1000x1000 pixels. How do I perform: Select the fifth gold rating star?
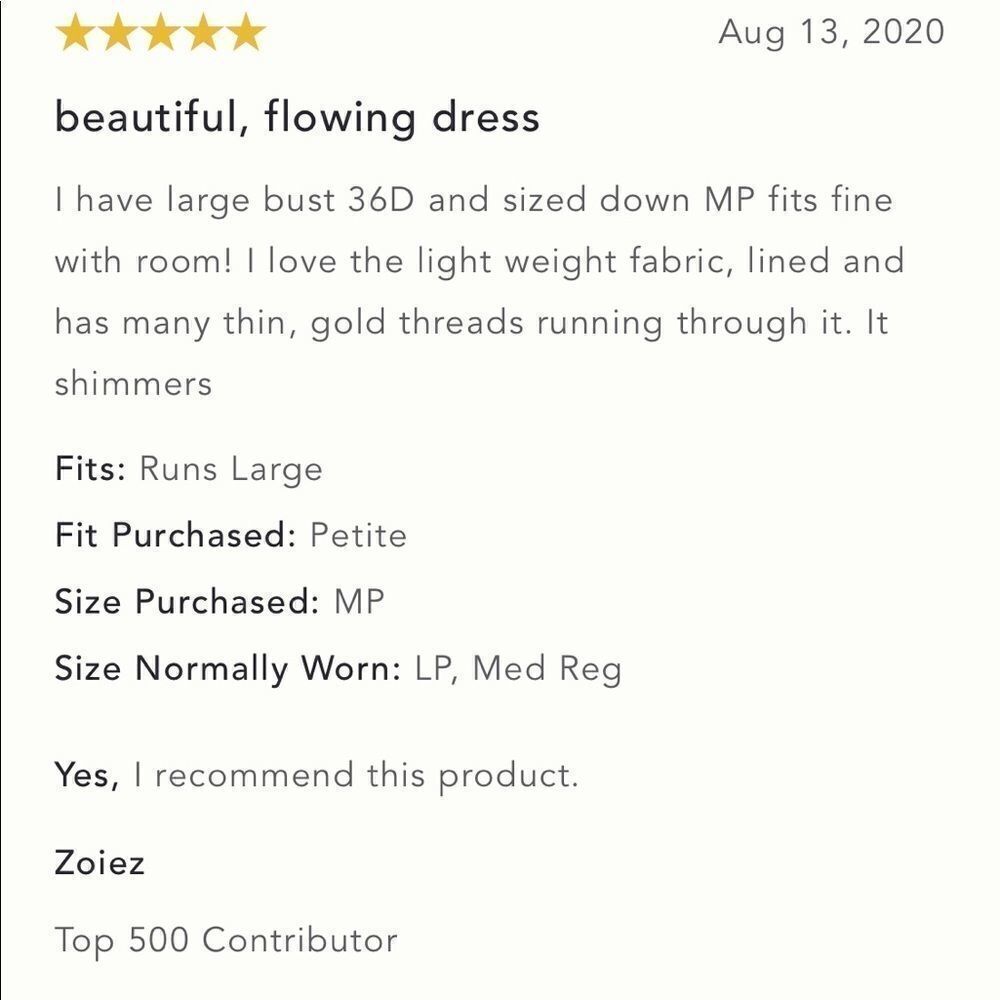click(x=246, y=32)
